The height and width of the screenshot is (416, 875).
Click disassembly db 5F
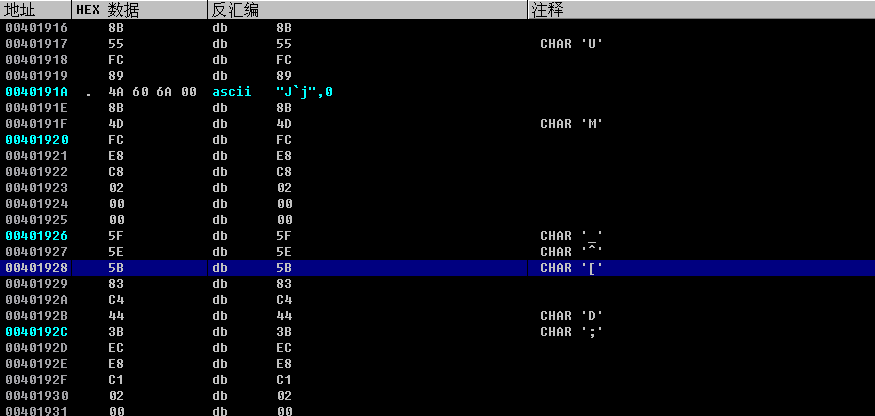click(x=252, y=236)
